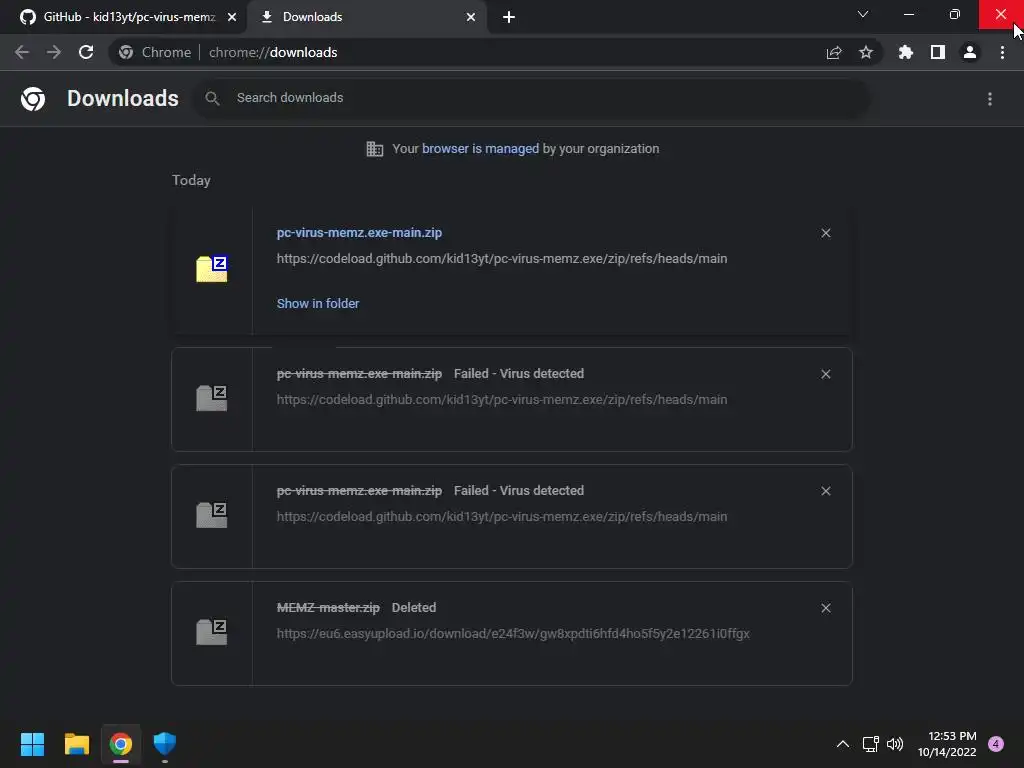1024x768 pixels.
Task: Click the MEMZ-master.zip gray file icon
Action: tap(212, 632)
